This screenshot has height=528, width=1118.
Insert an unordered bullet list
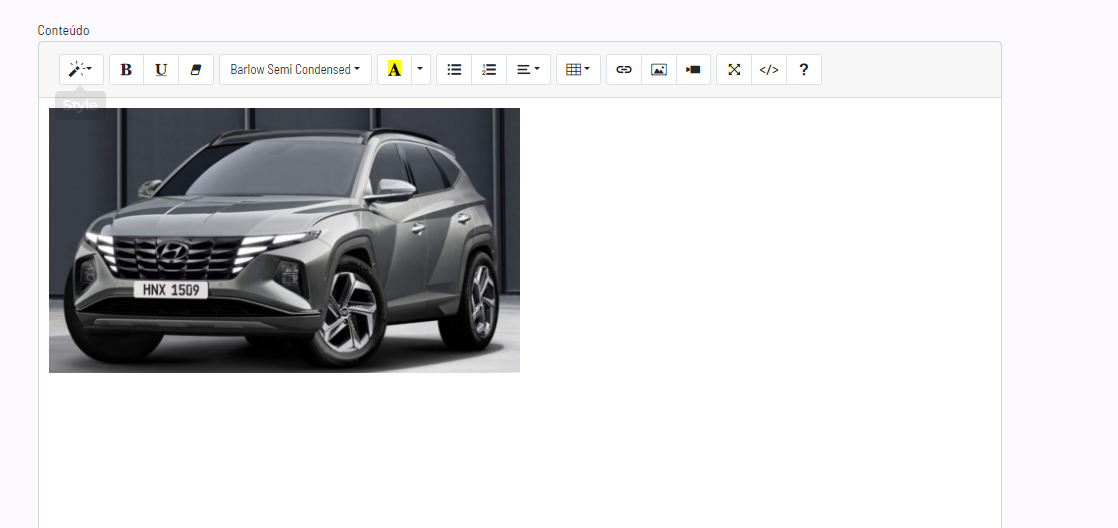[x=454, y=70]
